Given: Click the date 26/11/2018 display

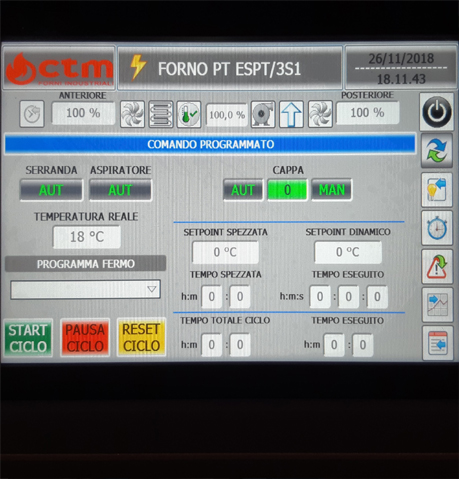Looking at the screenshot, I should pos(401,59).
